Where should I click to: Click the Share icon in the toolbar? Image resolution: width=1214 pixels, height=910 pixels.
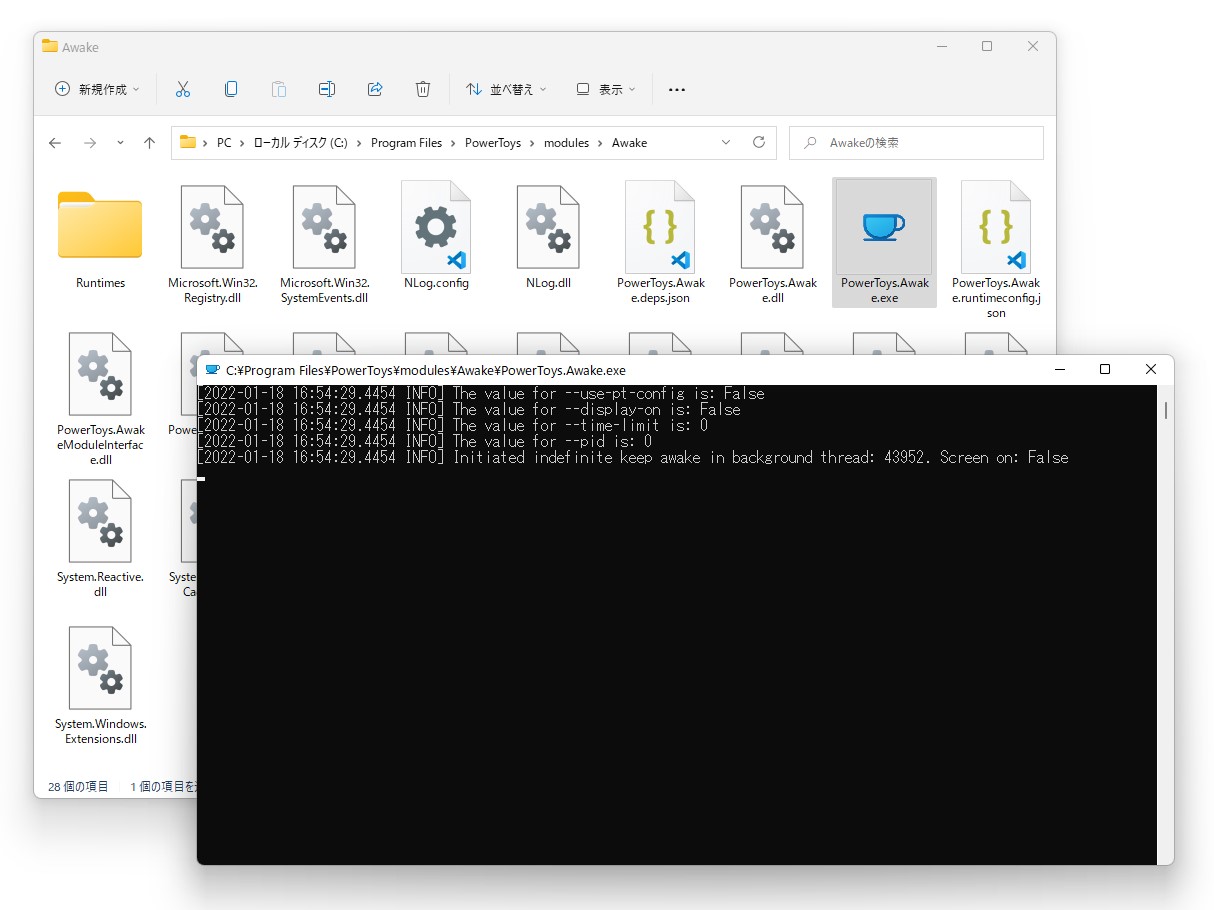coord(375,89)
